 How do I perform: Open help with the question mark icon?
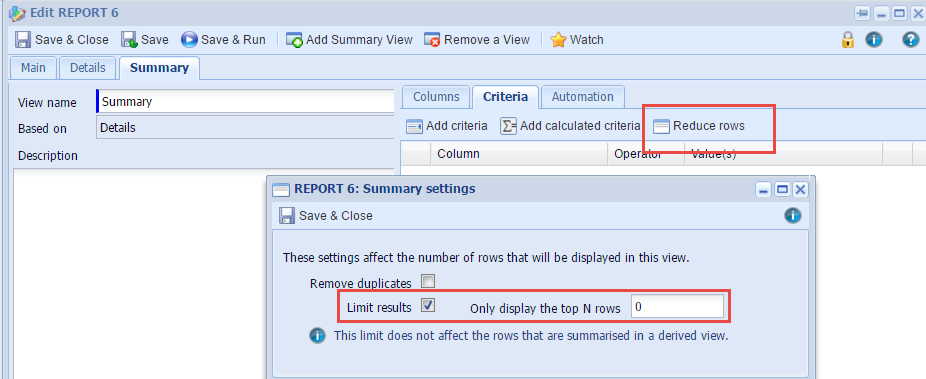pos(910,40)
